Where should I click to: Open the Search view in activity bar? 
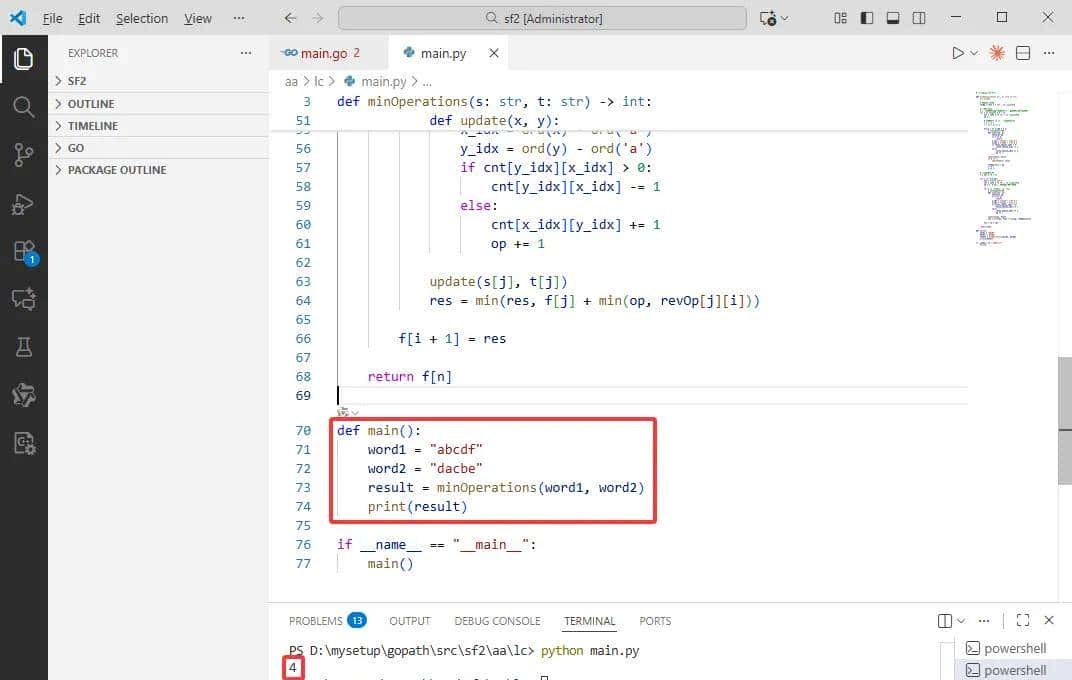click(24, 107)
